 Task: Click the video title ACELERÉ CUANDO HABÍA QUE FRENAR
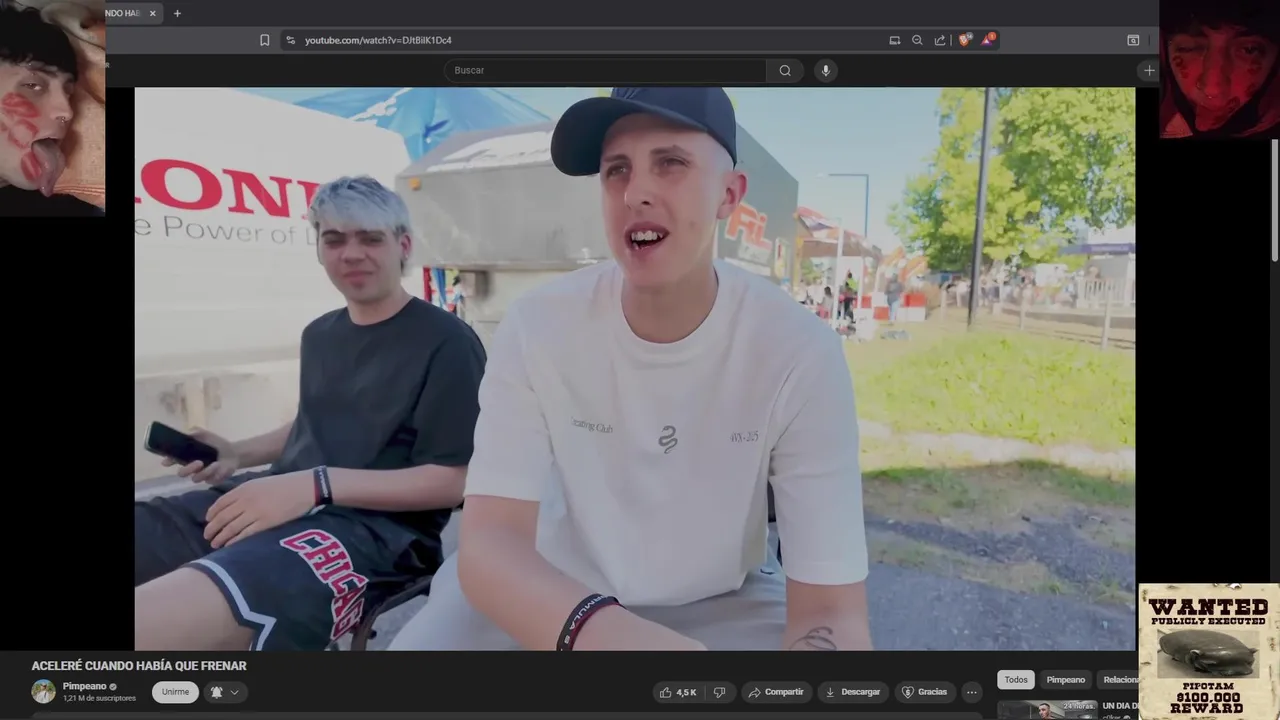139,666
